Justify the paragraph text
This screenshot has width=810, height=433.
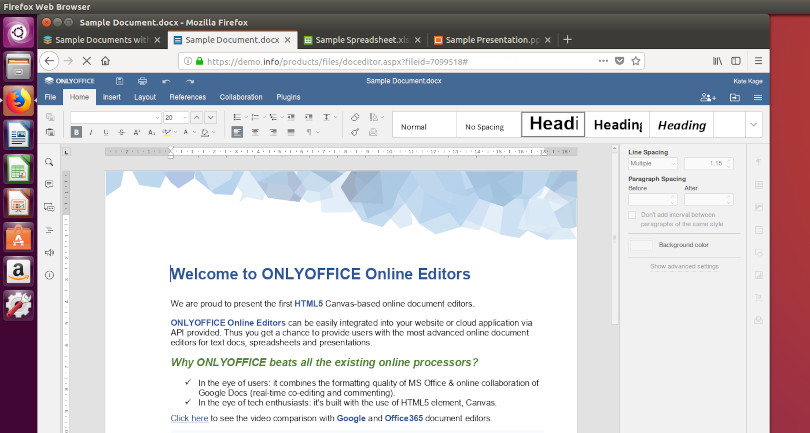pos(291,132)
